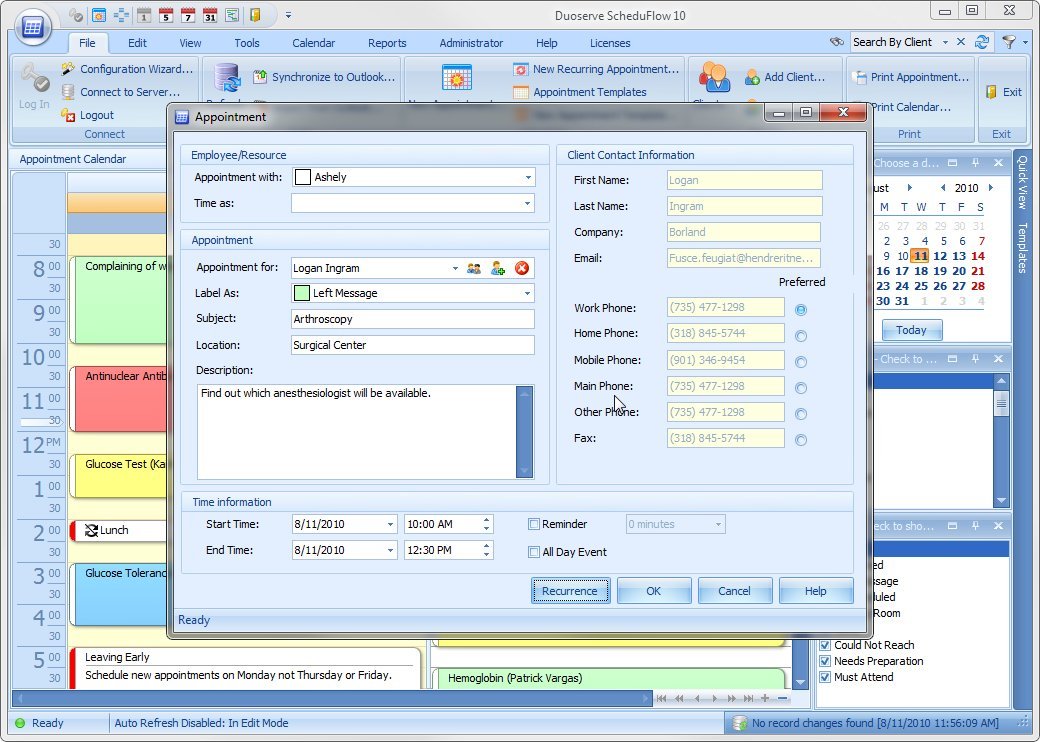Expand the Appointment with dropdown

point(529,177)
